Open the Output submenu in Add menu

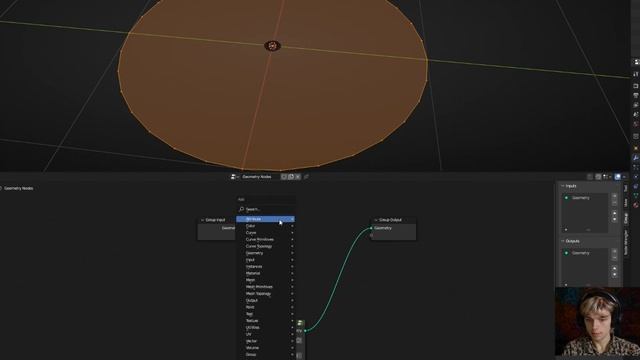click(x=265, y=300)
